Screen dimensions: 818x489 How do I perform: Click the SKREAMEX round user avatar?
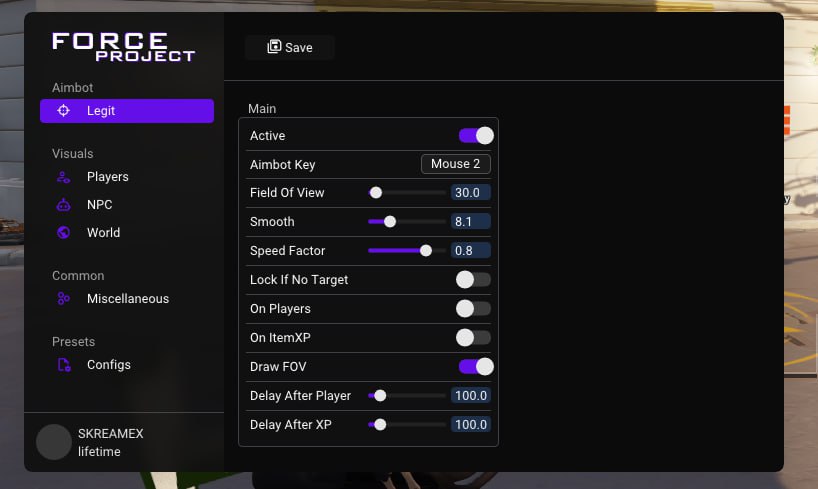(x=54, y=442)
